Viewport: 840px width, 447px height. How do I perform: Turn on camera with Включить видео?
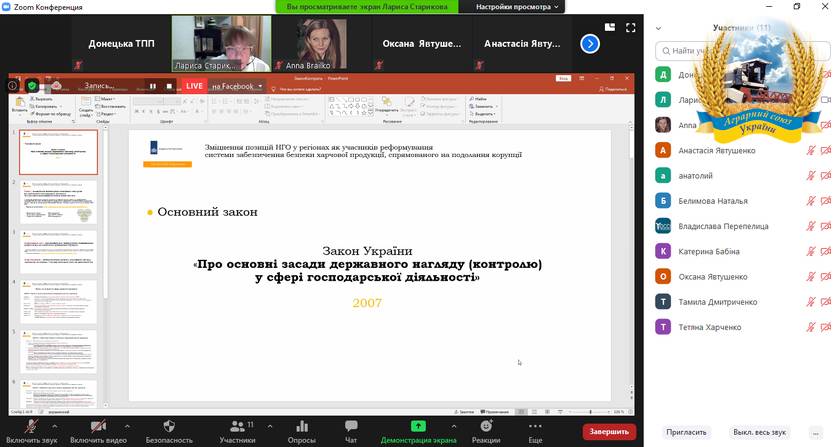98,431
